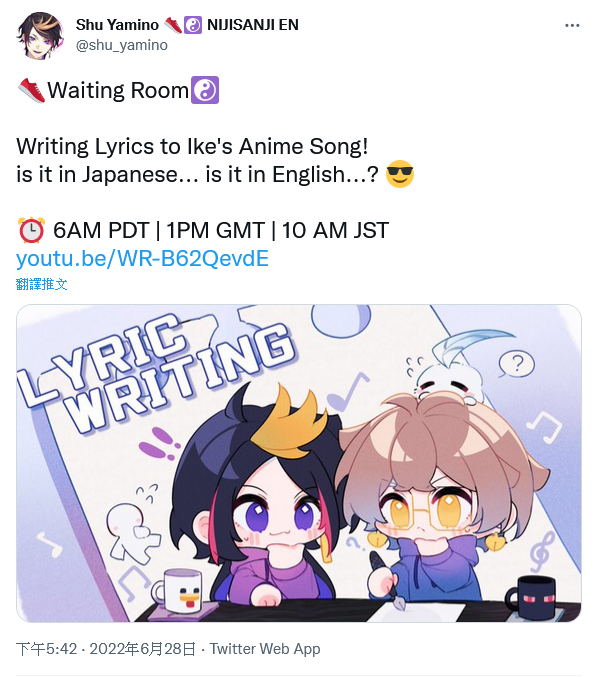Click the tweet timestamp 下午5:42
The height and width of the screenshot is (677, 598).
(x=47, y=649)
